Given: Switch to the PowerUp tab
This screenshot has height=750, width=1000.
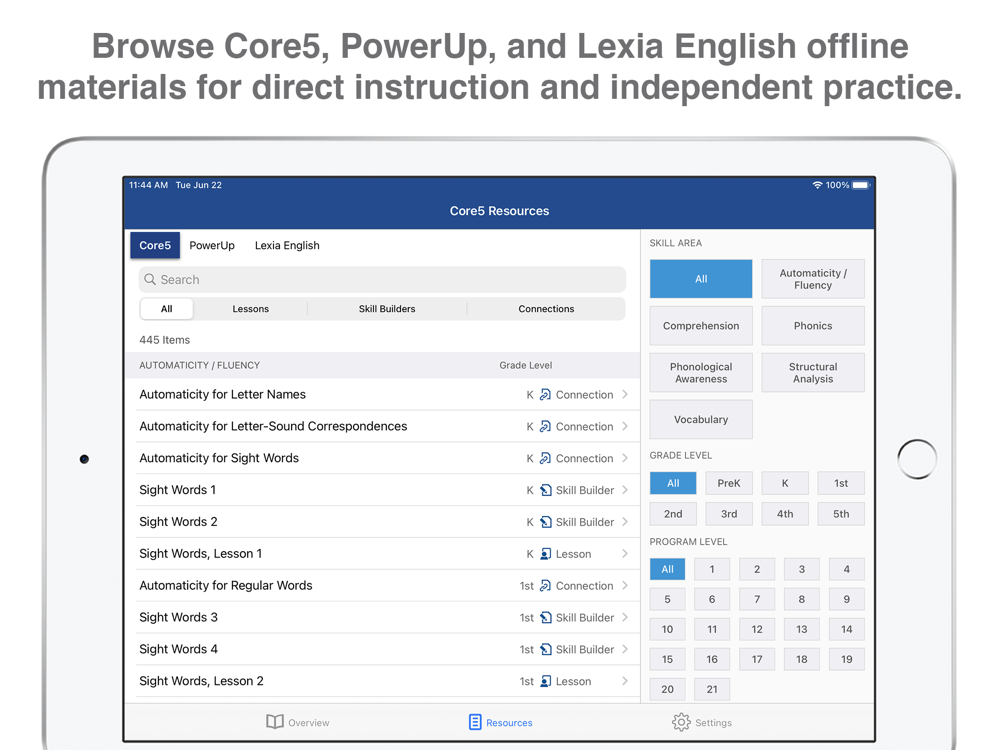Looking at the screenshot, I should pyautogui.click(x=212, y=246).
